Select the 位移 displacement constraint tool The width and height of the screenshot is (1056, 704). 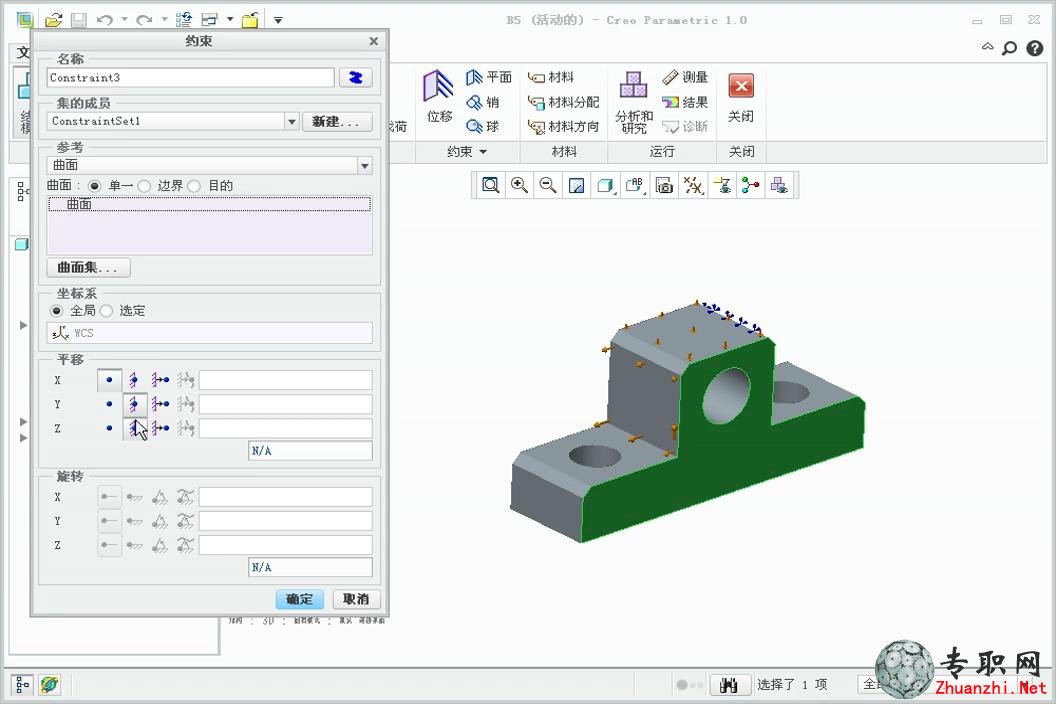[439, 96]
